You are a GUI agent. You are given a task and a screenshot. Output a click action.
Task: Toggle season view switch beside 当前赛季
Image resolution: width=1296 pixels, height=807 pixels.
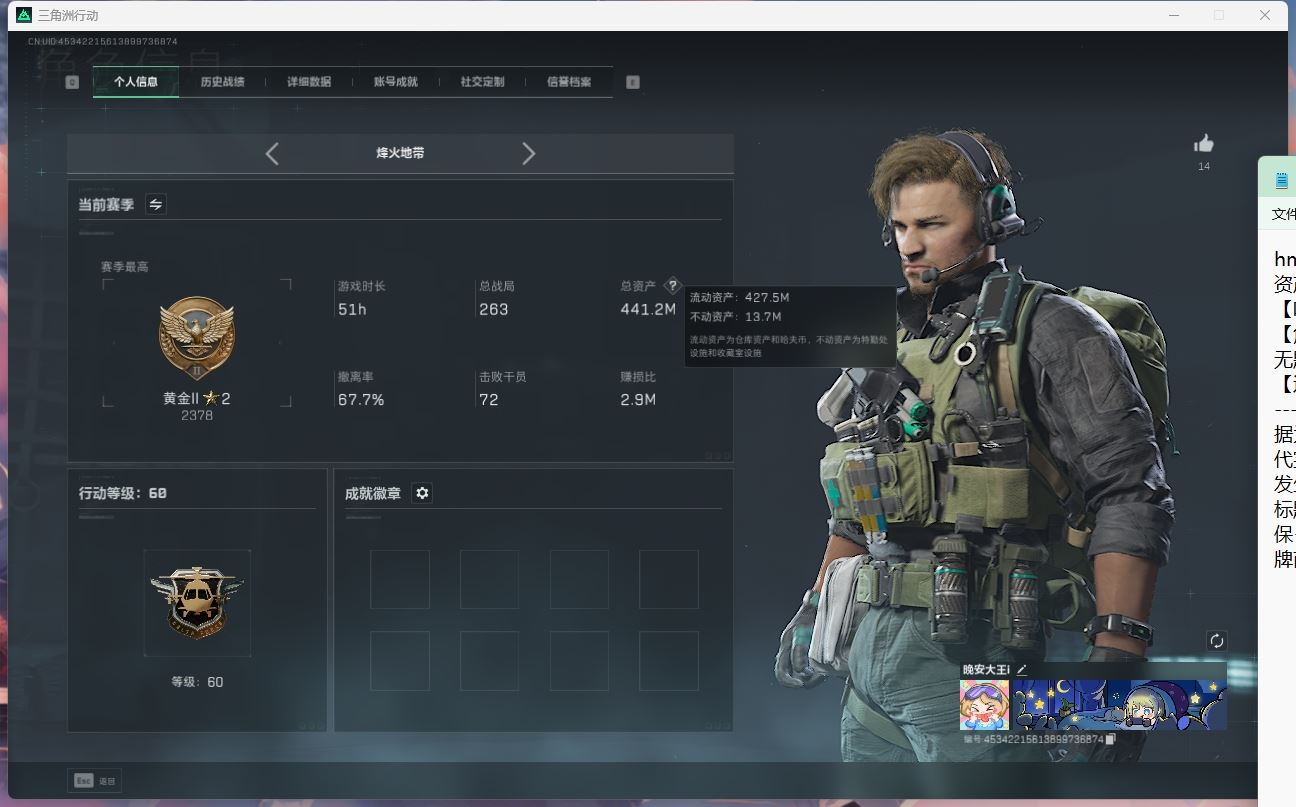coord(156,204)
